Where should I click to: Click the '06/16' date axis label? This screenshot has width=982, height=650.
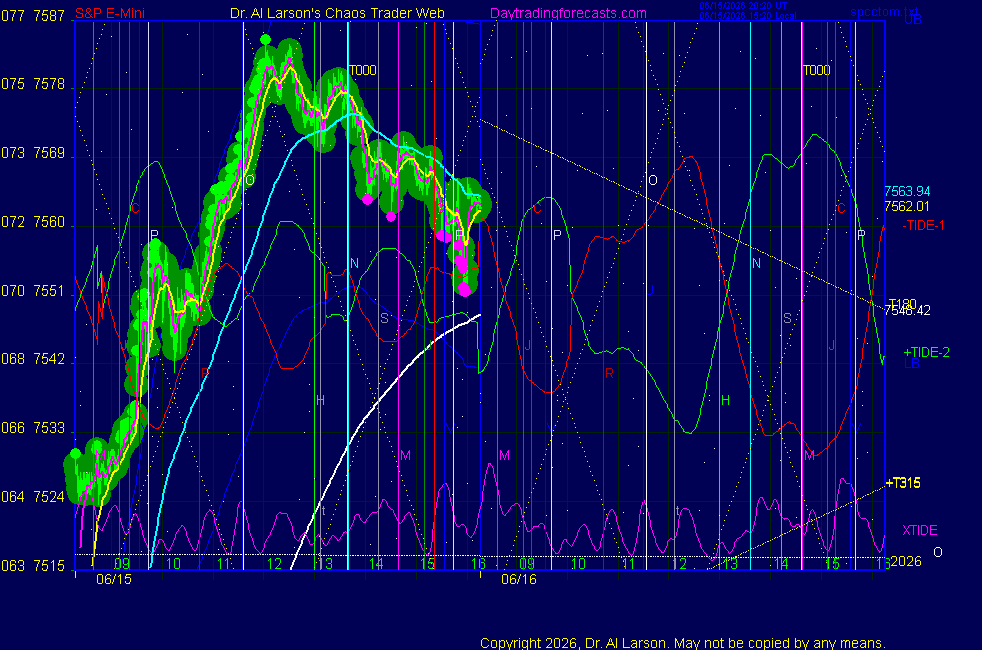(x=519, y=579)
